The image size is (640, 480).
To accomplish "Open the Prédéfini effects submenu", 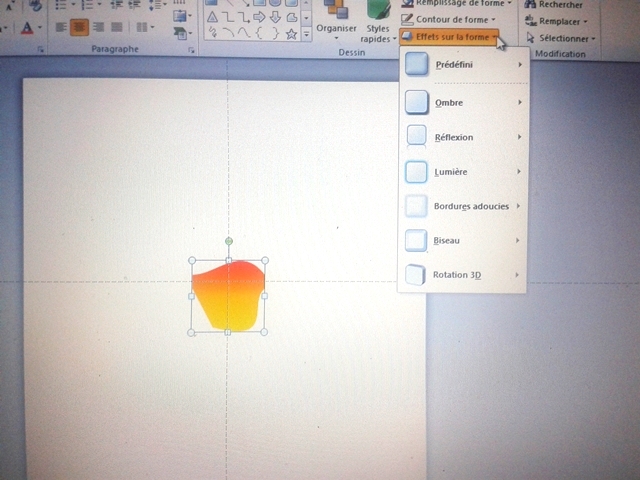I will 462,65.
